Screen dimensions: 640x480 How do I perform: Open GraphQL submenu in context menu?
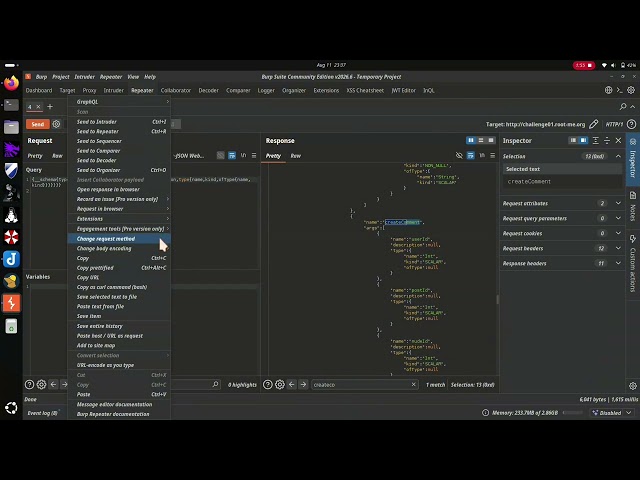coord(119,102)
